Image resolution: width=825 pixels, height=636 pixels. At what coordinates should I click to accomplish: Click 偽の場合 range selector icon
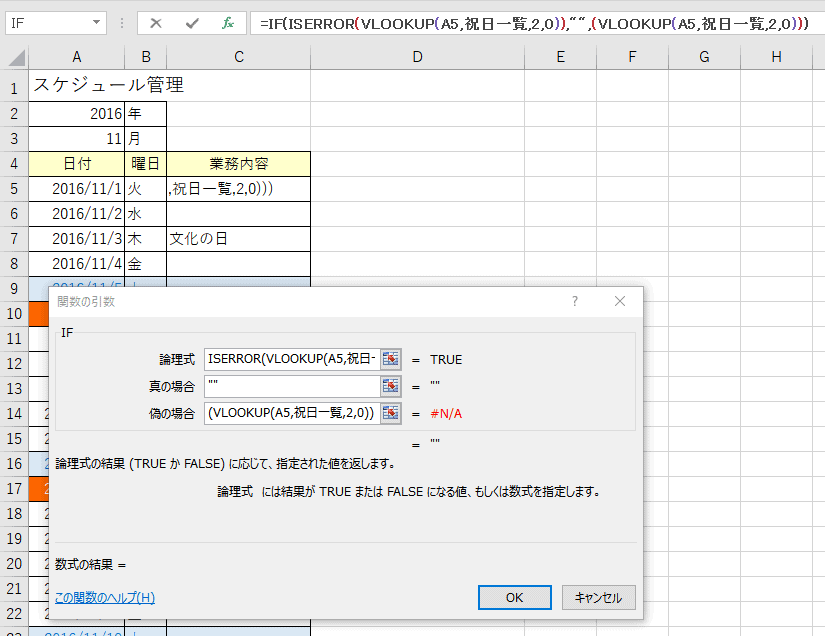coord(390,413)
